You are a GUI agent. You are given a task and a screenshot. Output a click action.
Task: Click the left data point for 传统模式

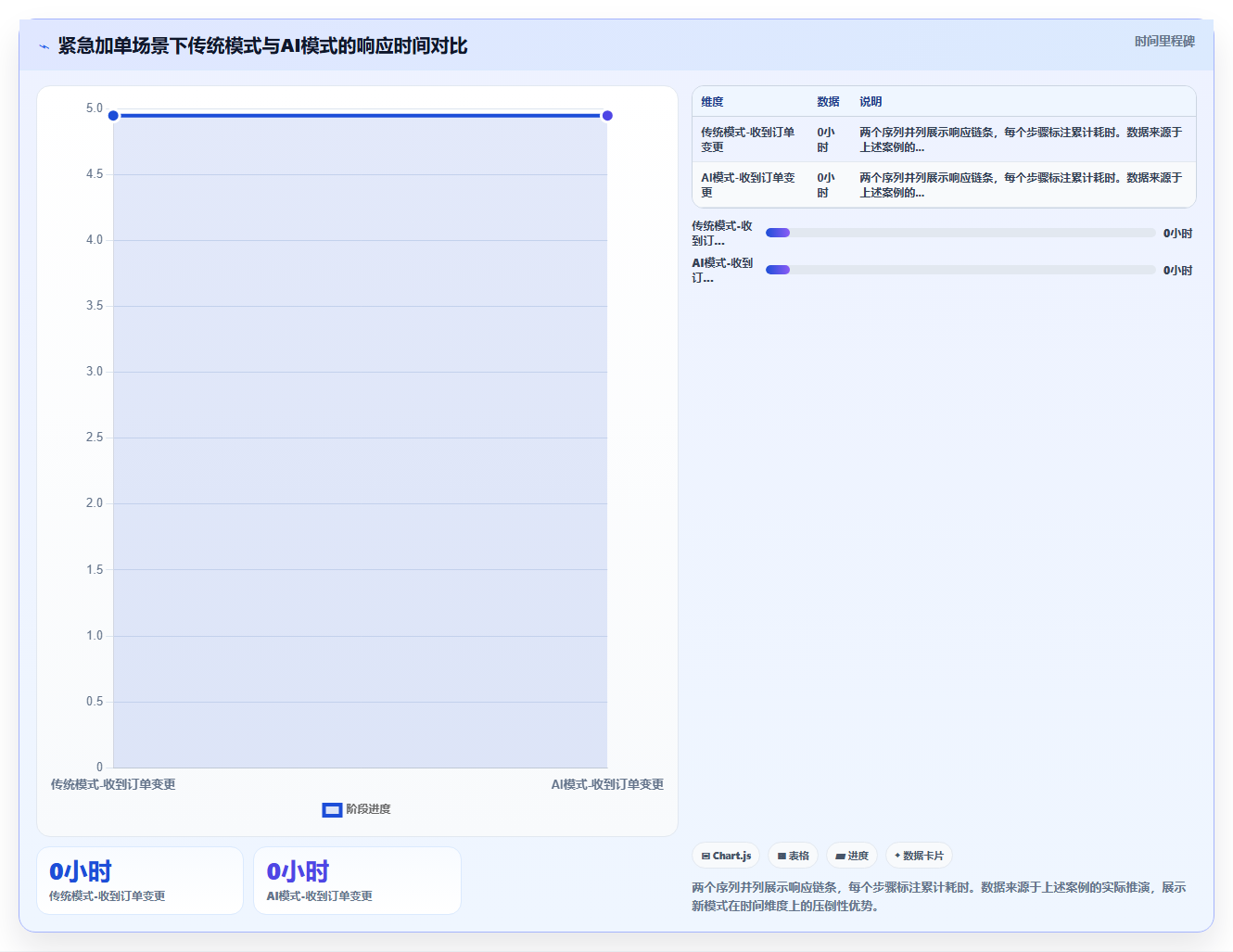point(113,116)
